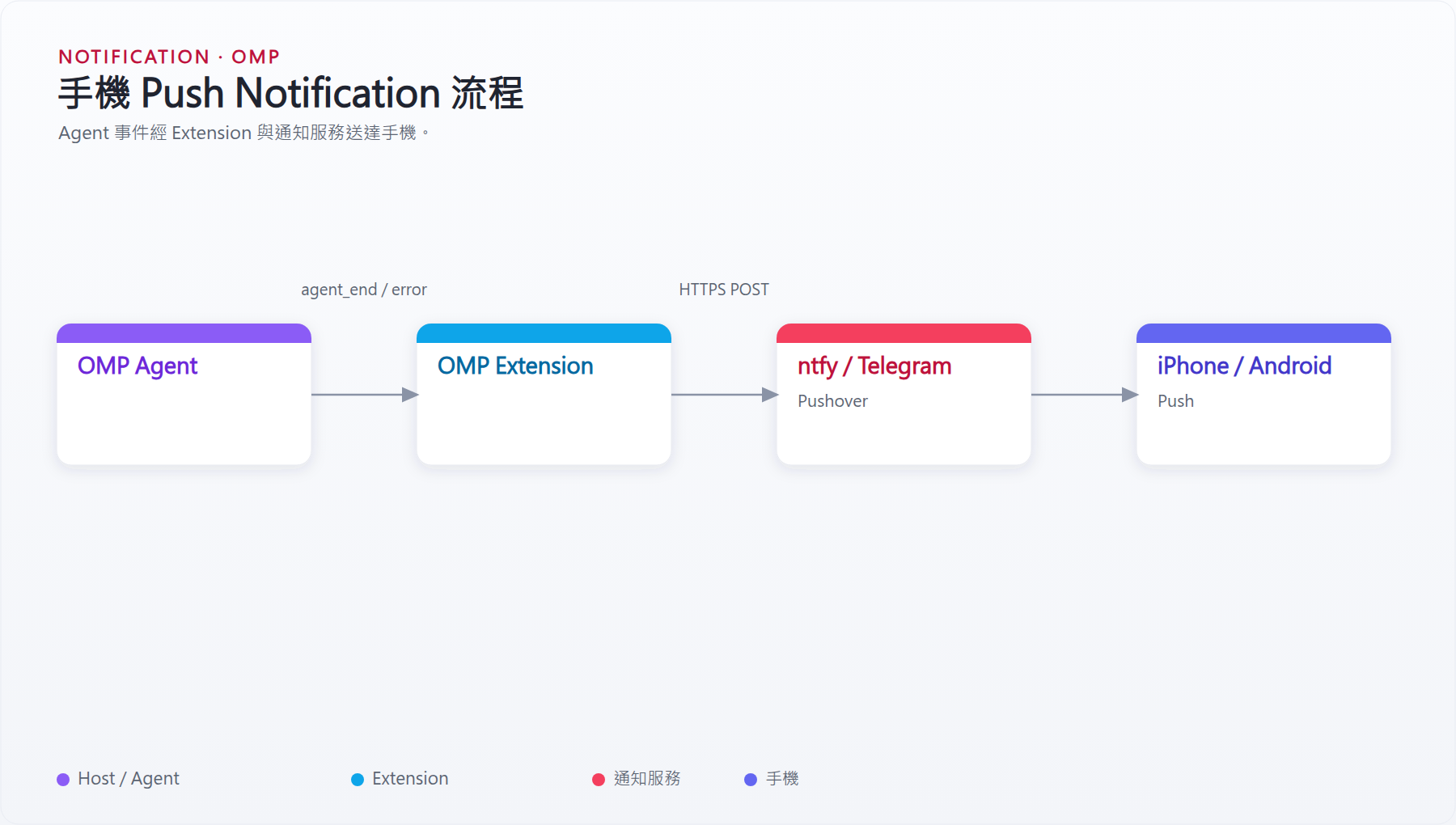Click the 'Extension' legend text
The width and height of the screenshot is (1456, 825).
click(x=410, y=779)
